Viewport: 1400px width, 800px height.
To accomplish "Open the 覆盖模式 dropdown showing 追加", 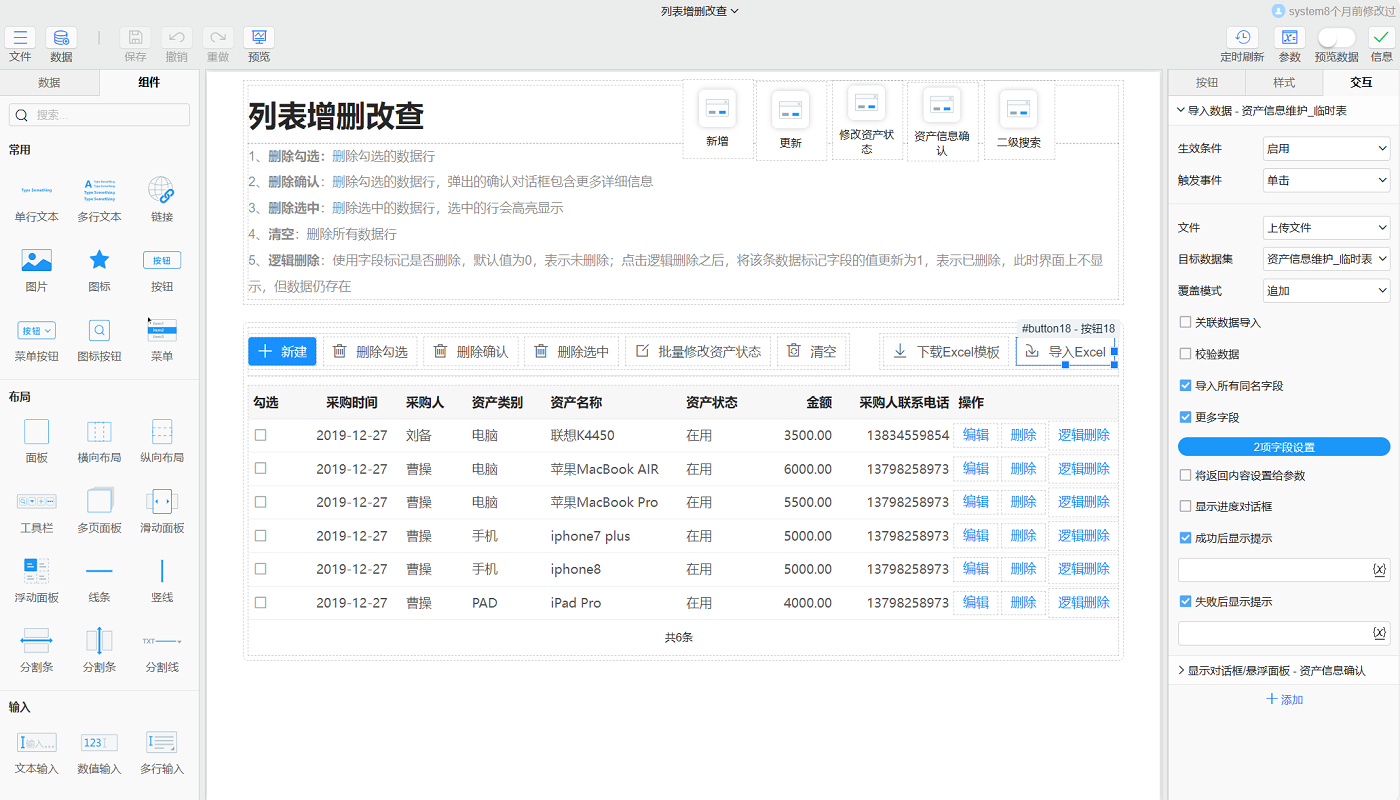I will [1325, 290].
